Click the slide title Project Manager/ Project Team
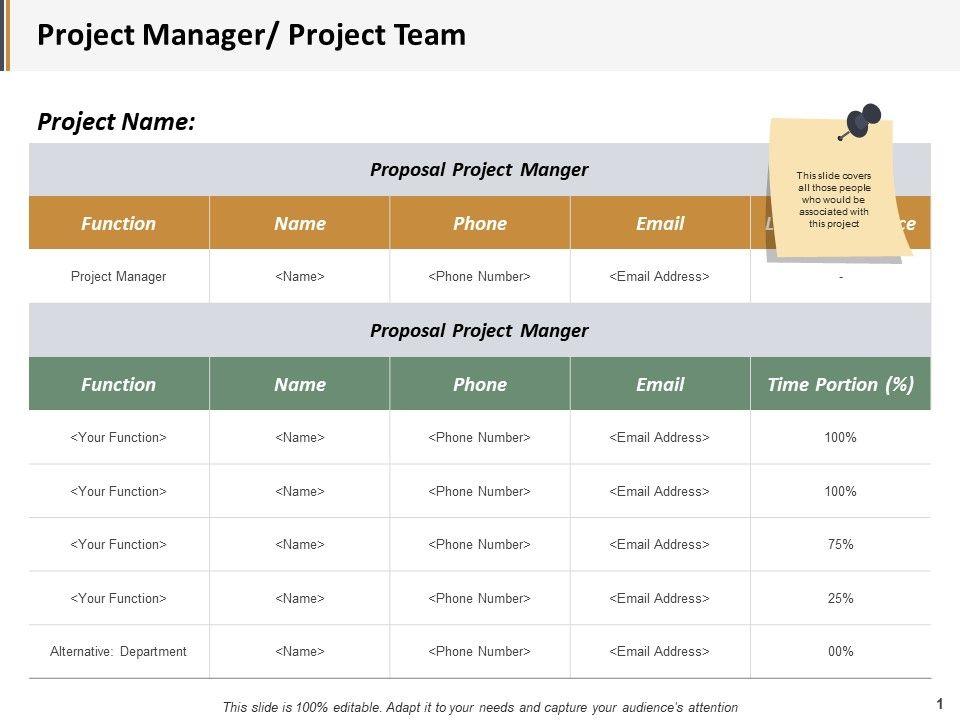 (251, 35)
